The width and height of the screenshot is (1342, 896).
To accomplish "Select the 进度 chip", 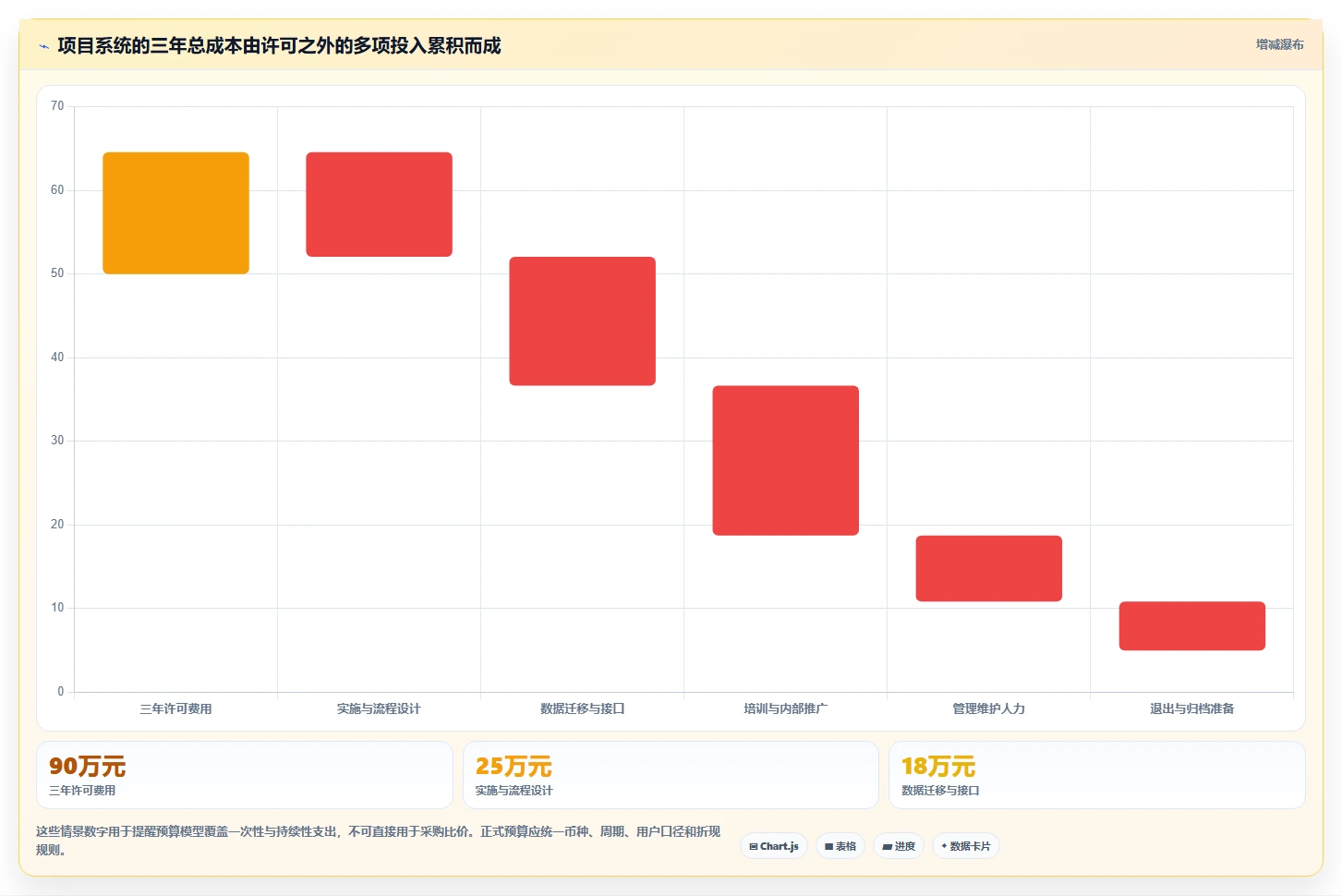I will (x=899, y=846).
